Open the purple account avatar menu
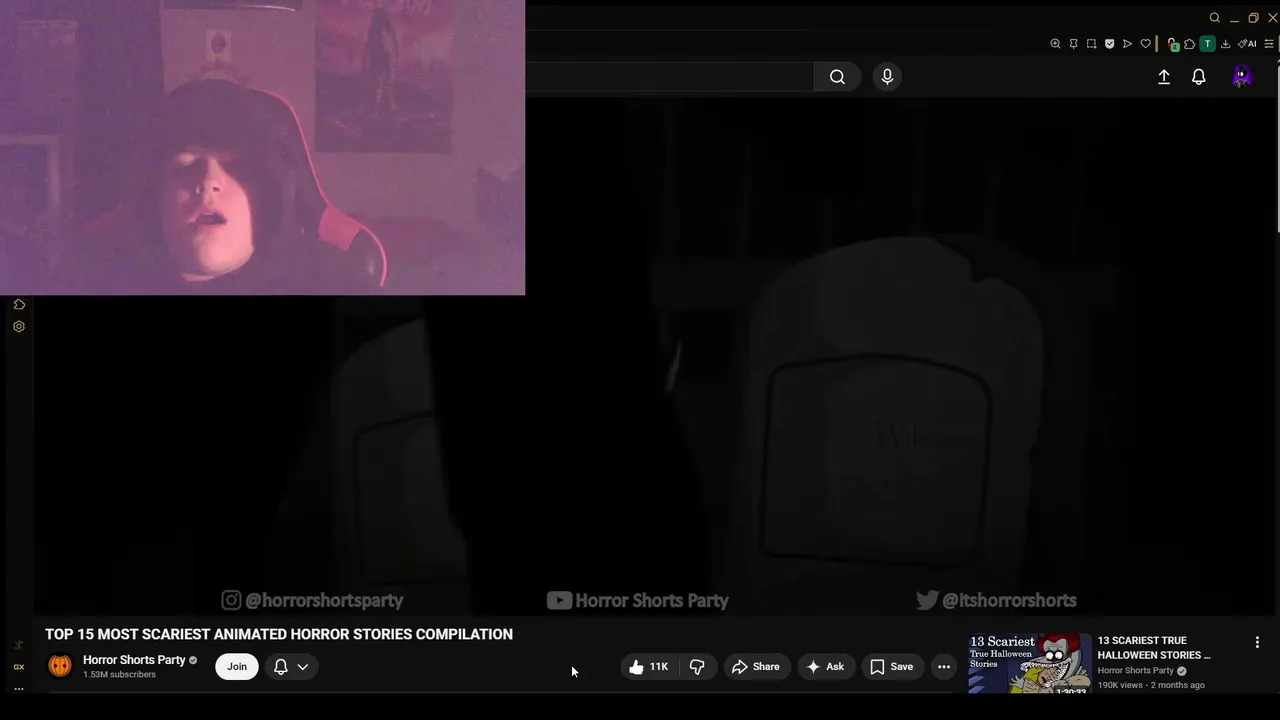Image resolution: width=1280 pixels, height=720 pixels. coord(1241,77)
